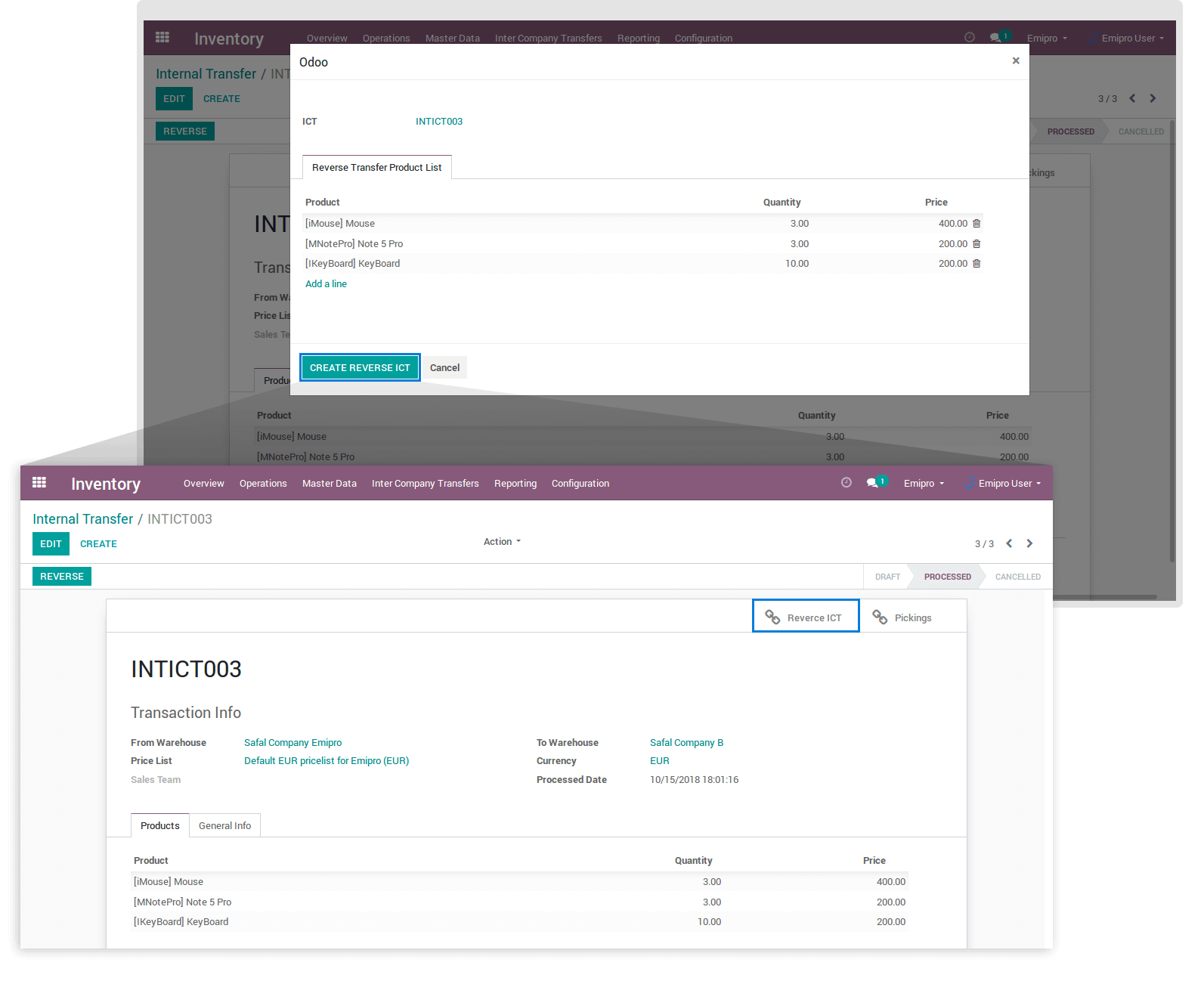This screenshot has height=981, width=1204.
Task: Open the Inter Company Transfers menu
Action: point(425,484)
